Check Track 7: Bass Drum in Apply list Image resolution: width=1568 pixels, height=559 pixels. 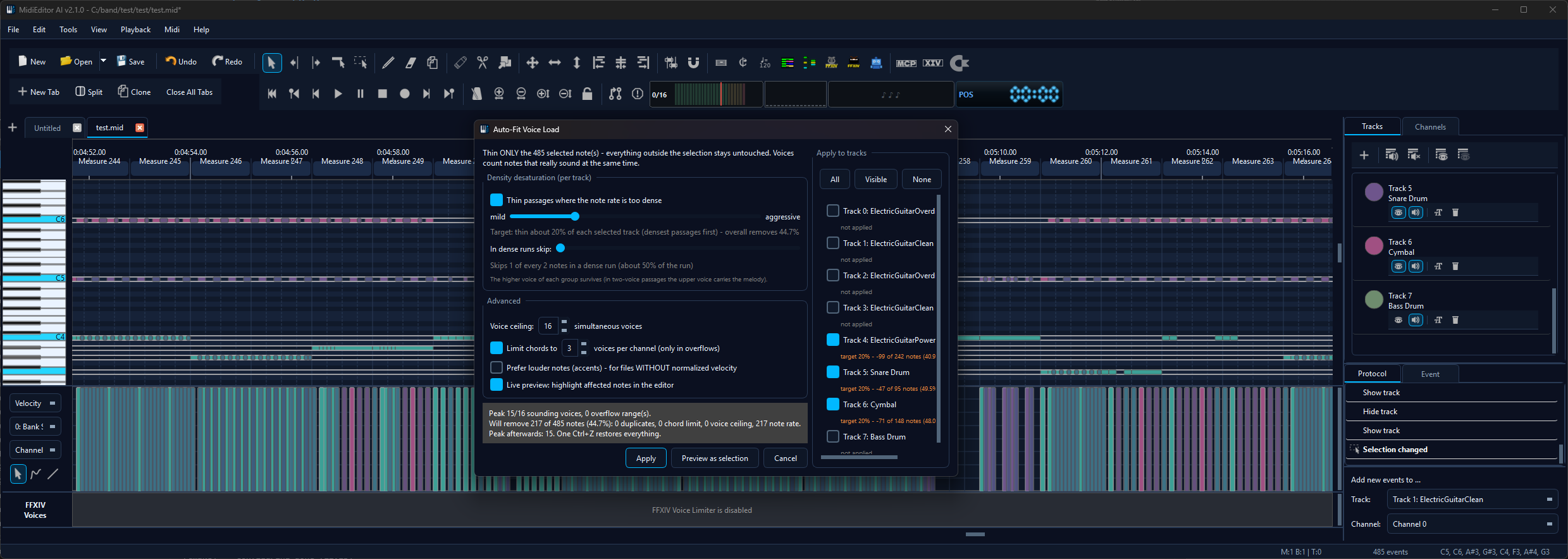pos(833,436)
